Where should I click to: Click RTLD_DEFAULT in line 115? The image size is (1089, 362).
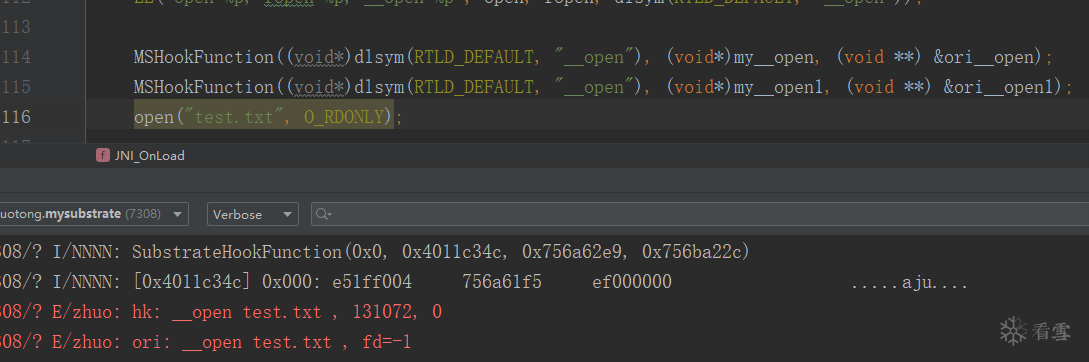[474, 87]
